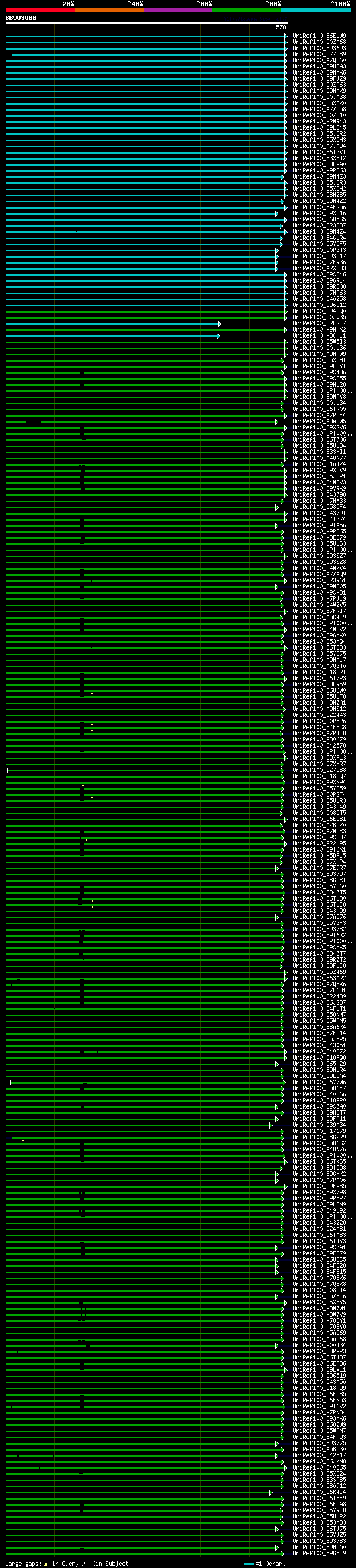Open hit UniRef100_Q6K4J4
This screenshot has height=1568, width=356.
(319, 1492)
